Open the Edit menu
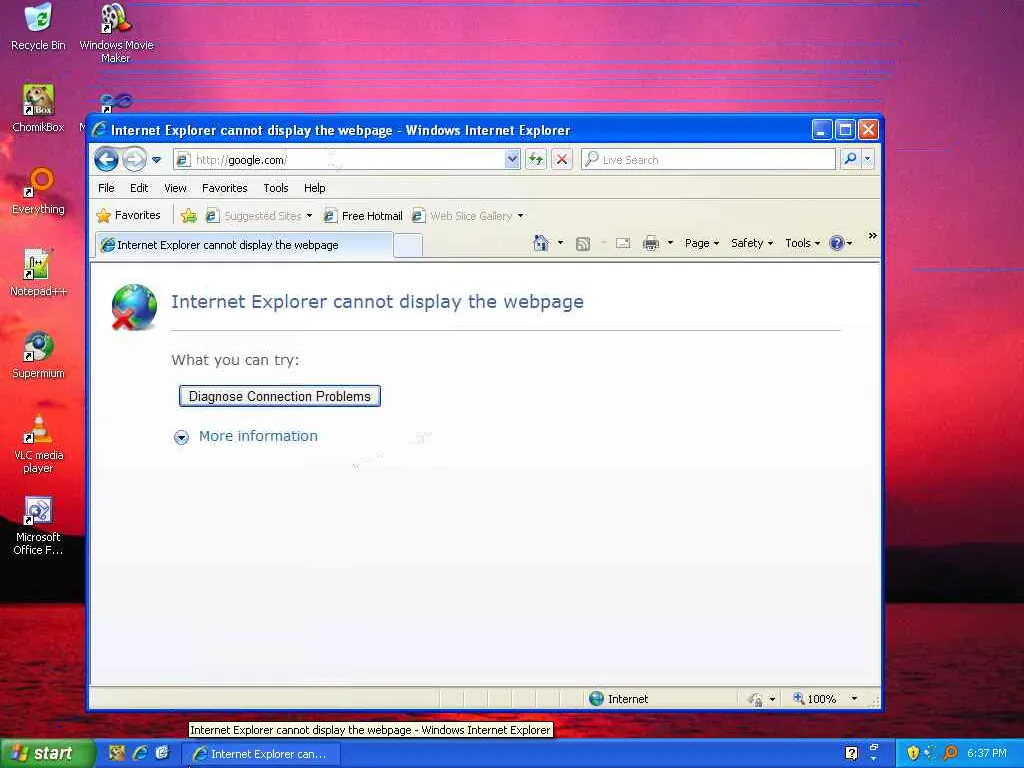Viewport: 1024px width, 768px height. [138, 188]
